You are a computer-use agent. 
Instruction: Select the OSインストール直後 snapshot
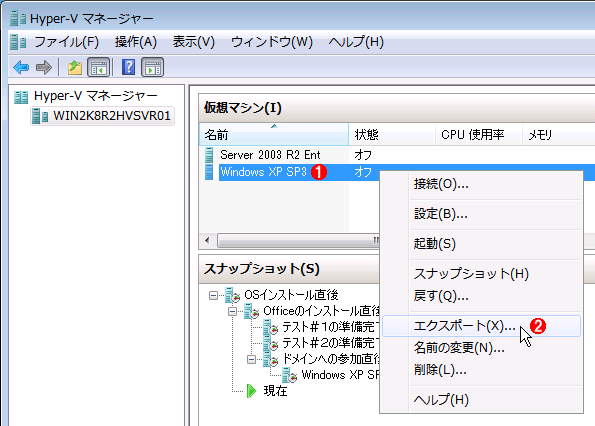(291, 295)
